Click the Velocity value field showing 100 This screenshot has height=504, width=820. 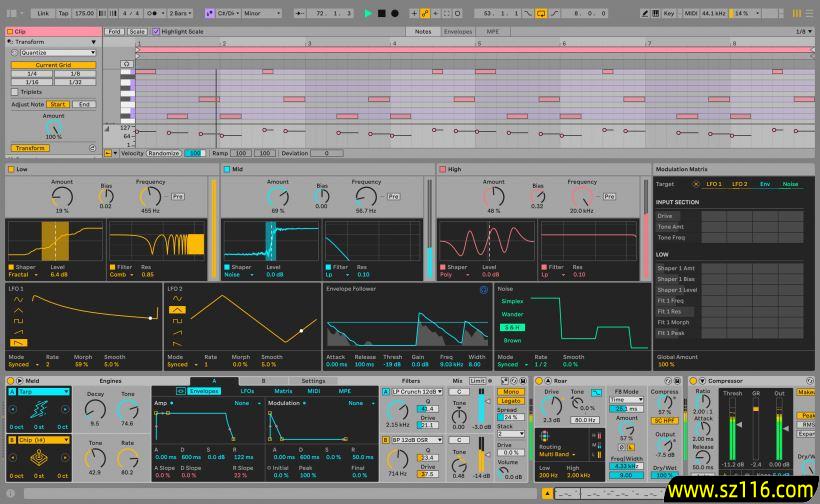tap(194, 153)
